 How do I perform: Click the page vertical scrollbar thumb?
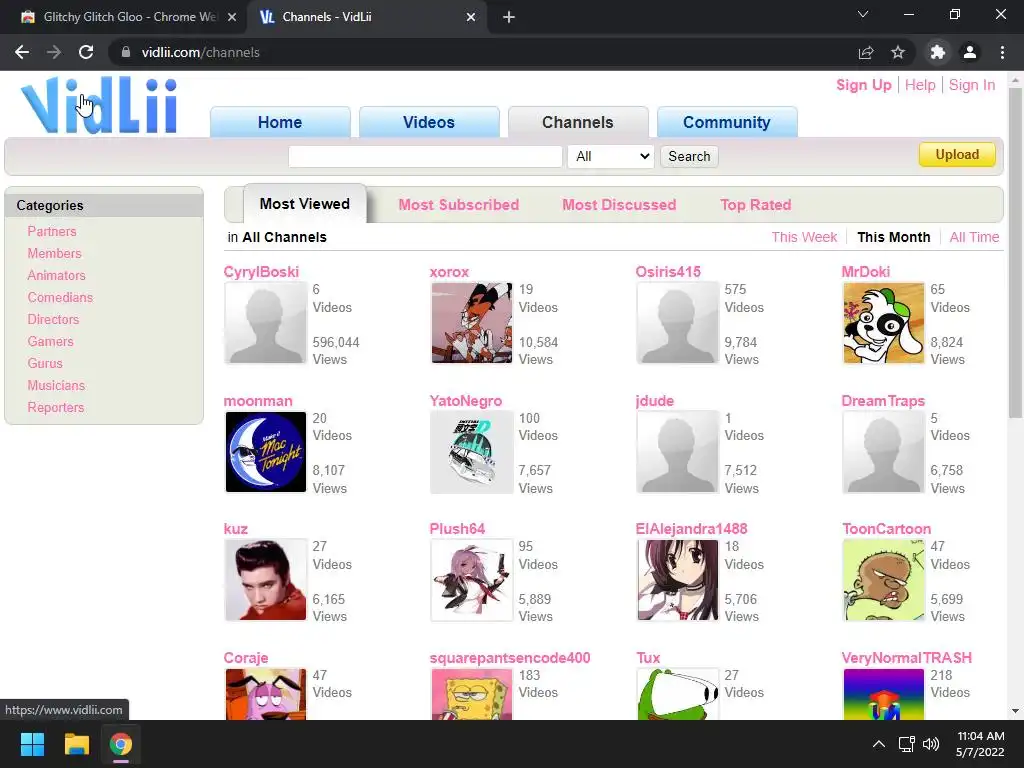(x=1015, y=251)
